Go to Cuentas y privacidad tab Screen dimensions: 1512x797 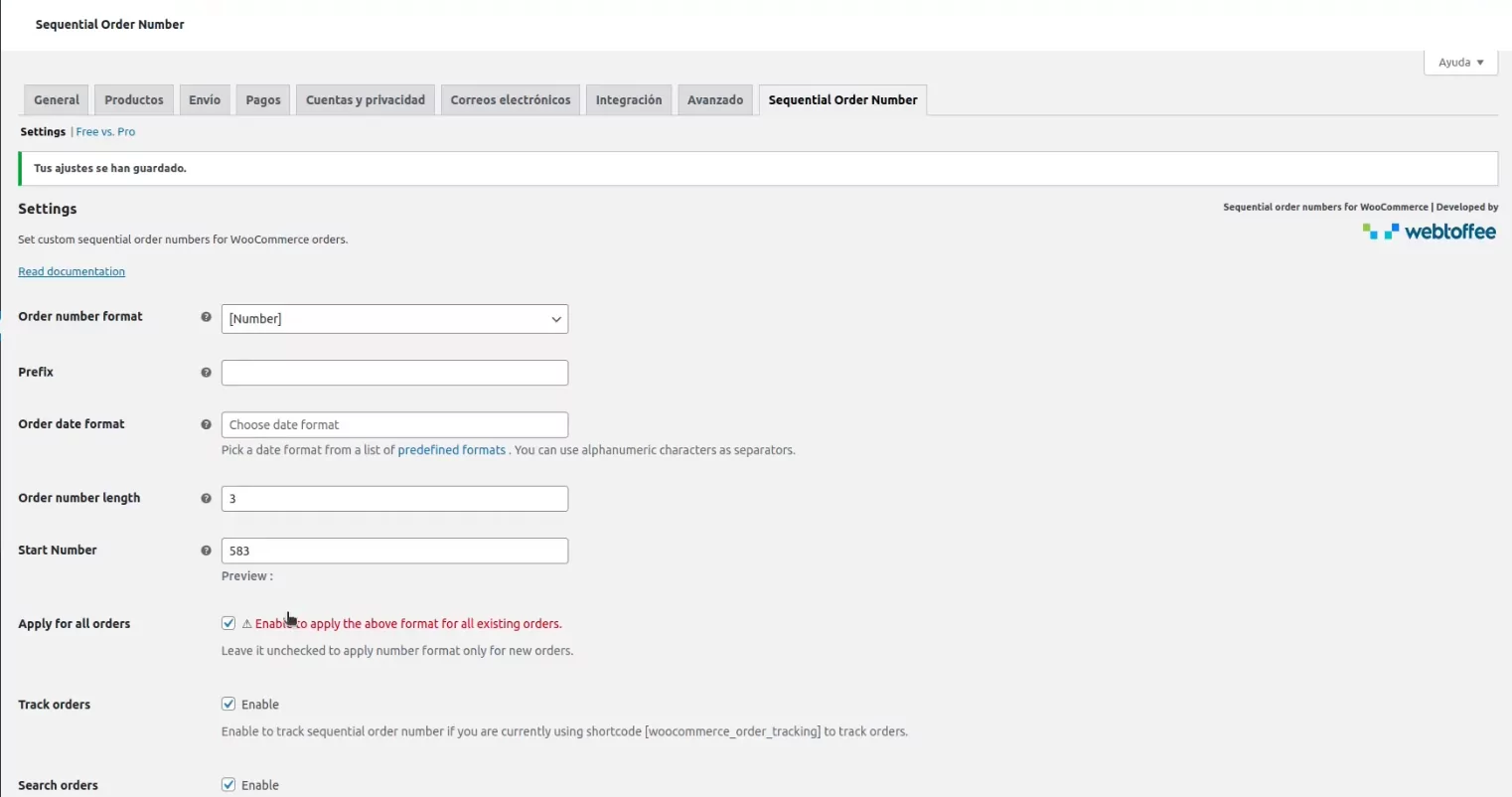click(x=366, y=100)
